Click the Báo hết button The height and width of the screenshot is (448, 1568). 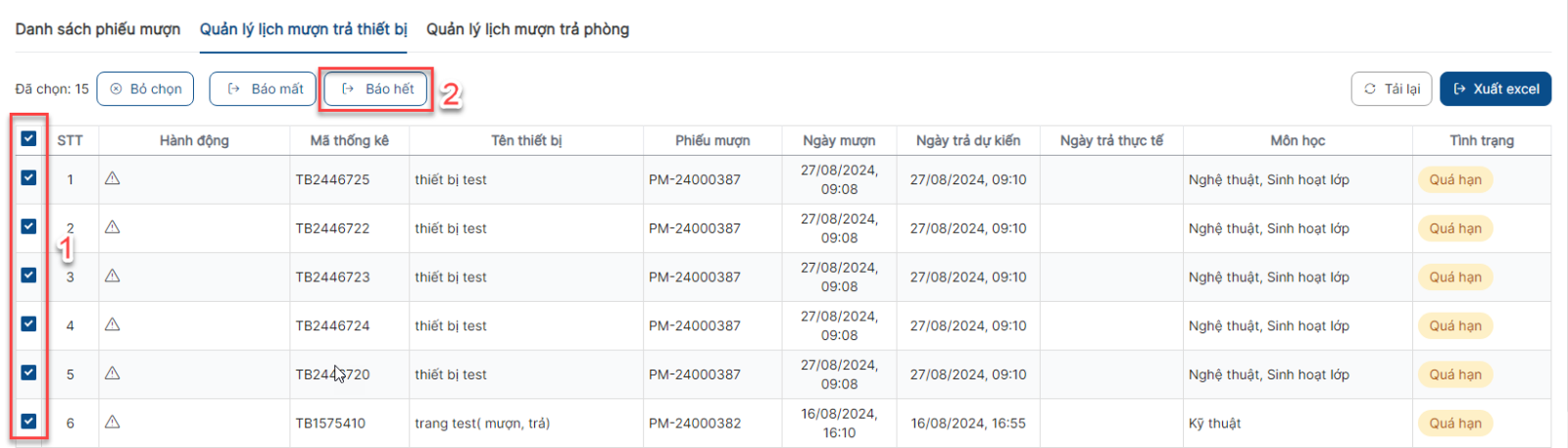point(376,89)
